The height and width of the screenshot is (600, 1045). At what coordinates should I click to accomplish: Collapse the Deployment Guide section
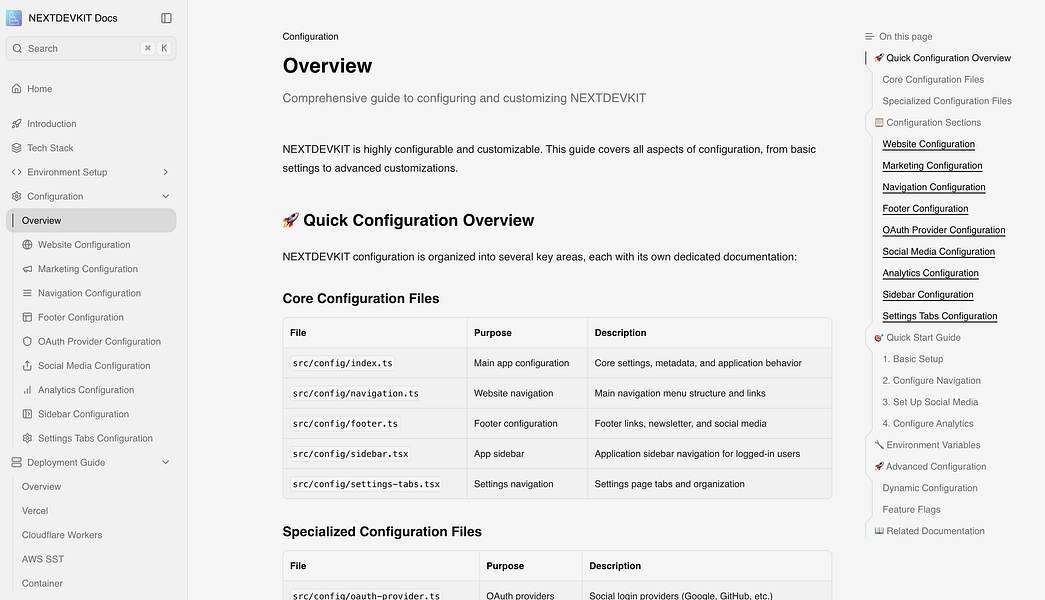pyautogui.click(x=165, y=462)
